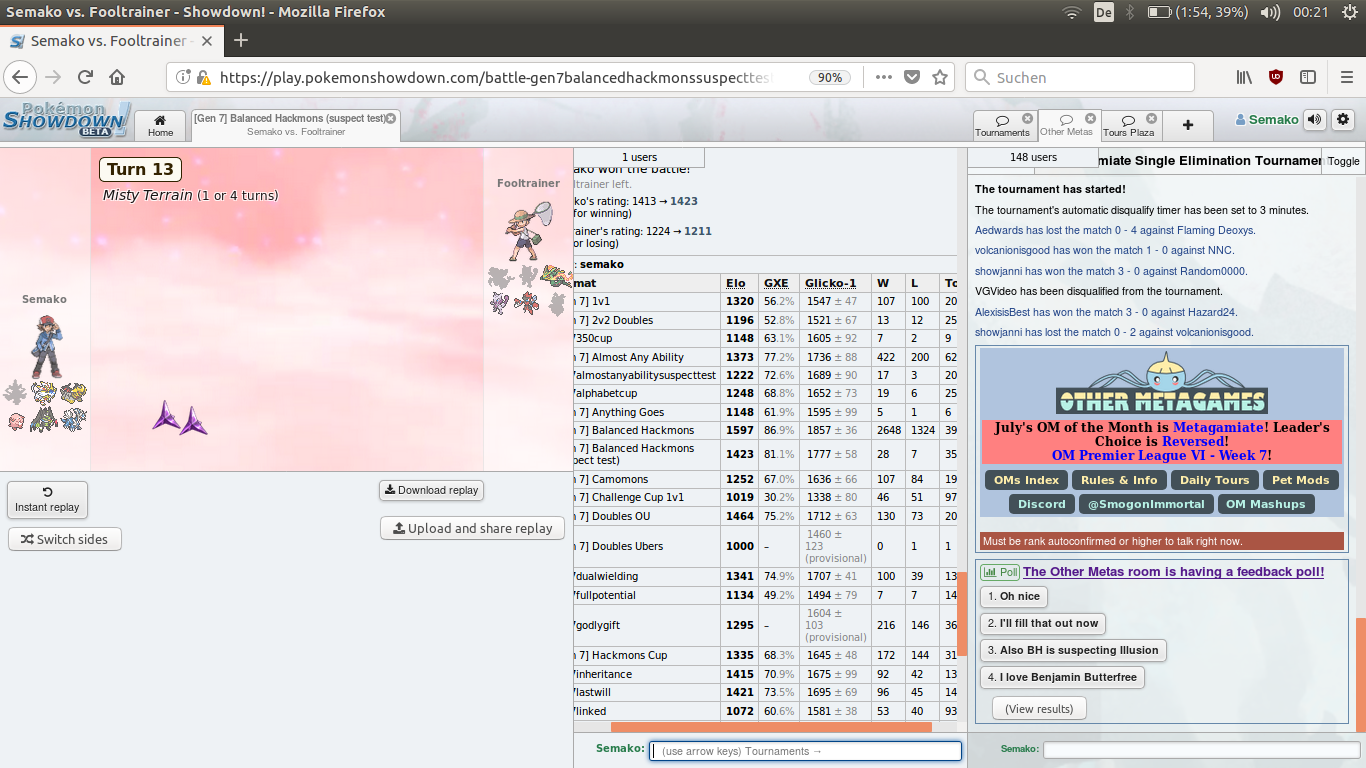The width and height of the screenshot is (1366, 768).
Task: Save page to Pocket
Action: point(912,77)
